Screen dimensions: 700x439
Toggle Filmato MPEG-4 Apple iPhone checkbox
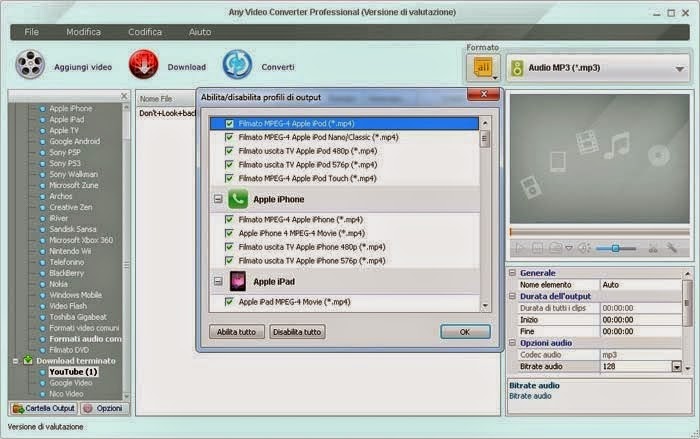point(229,219)
